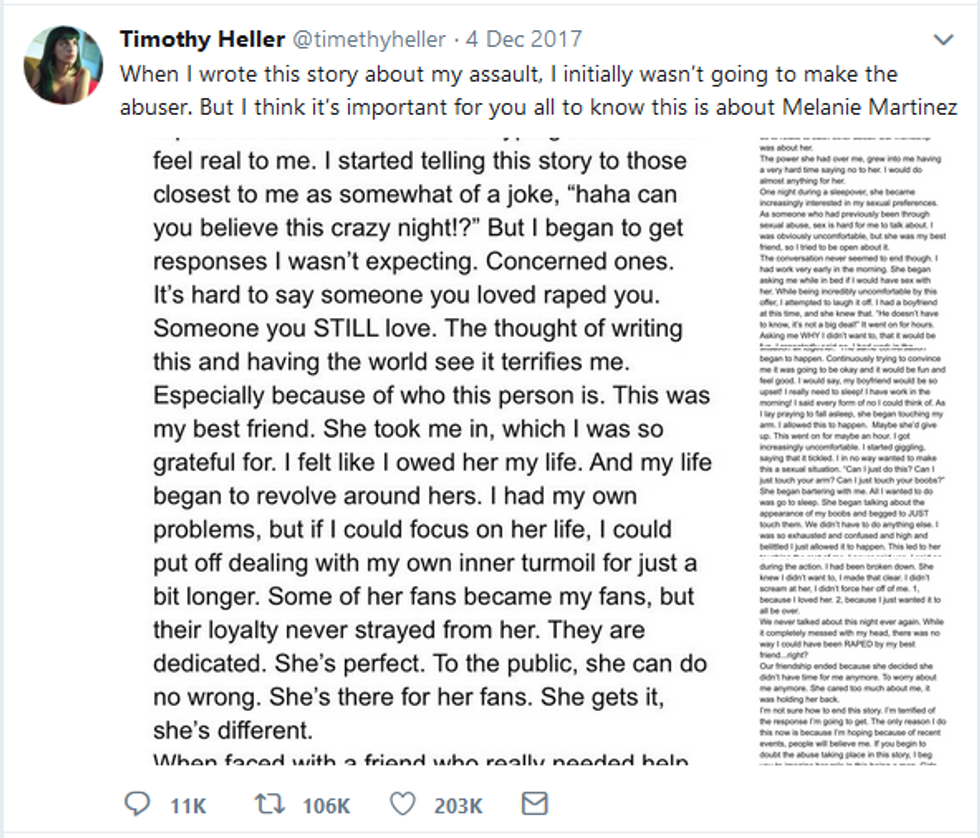This screenshot has width=980, height=838.
Task: Expand the tweet options chevron menu
Action: [943, 40]
